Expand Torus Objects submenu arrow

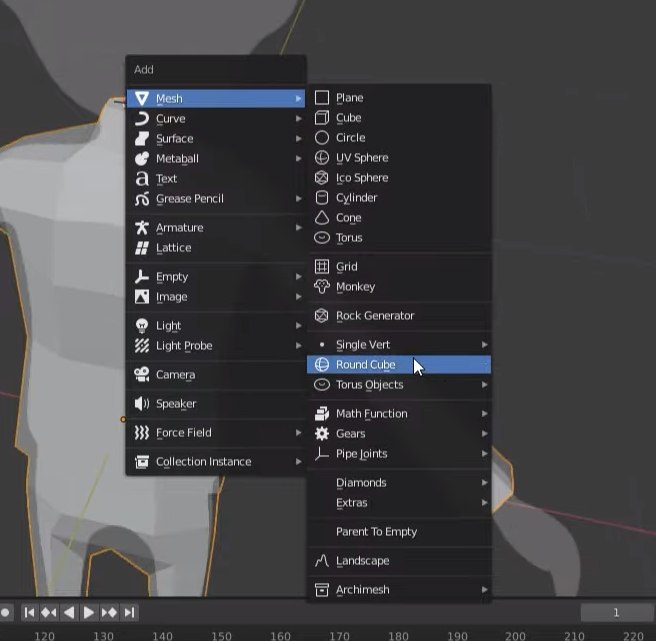tap(484, 385)
